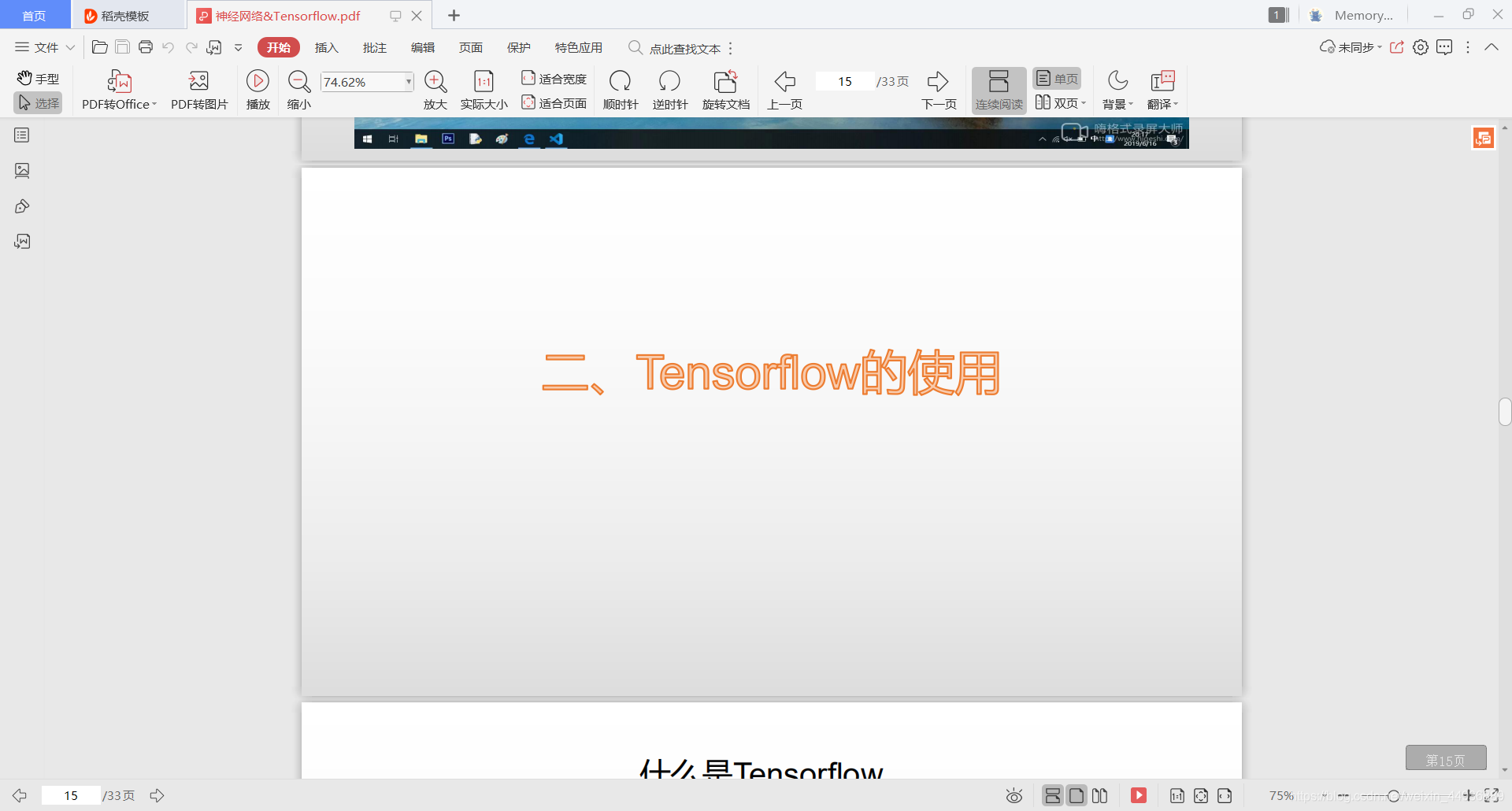Toggle 连续阅读 continuous reading
Screen dimensions: 1512x811
click(x=999, y=91)
